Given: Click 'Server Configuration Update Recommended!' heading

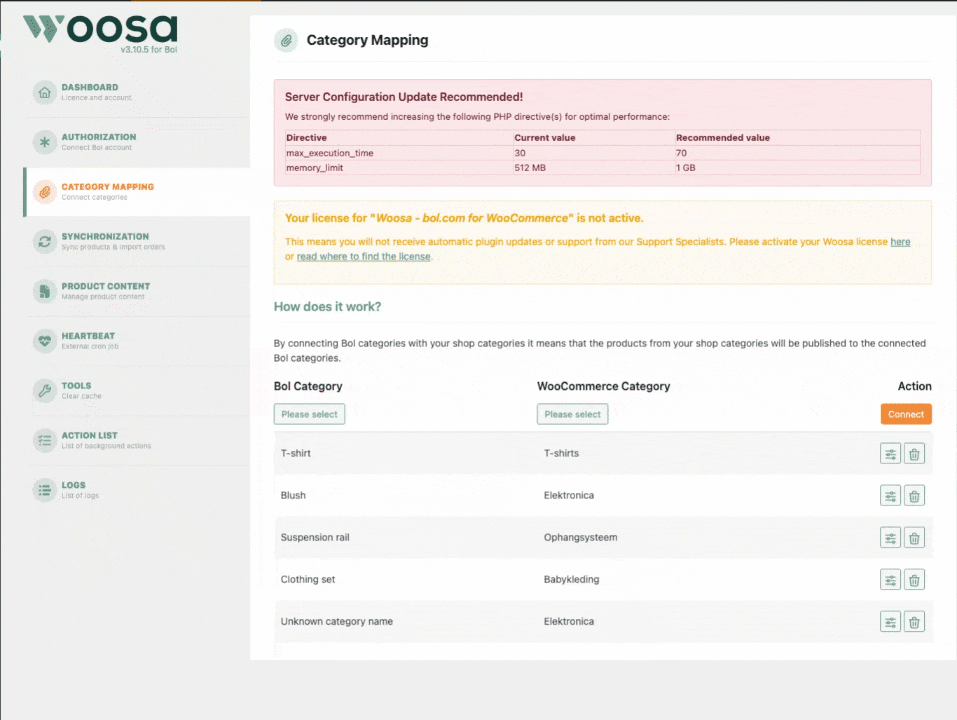Looking at the screenshot, I should (x=404, y=97).
